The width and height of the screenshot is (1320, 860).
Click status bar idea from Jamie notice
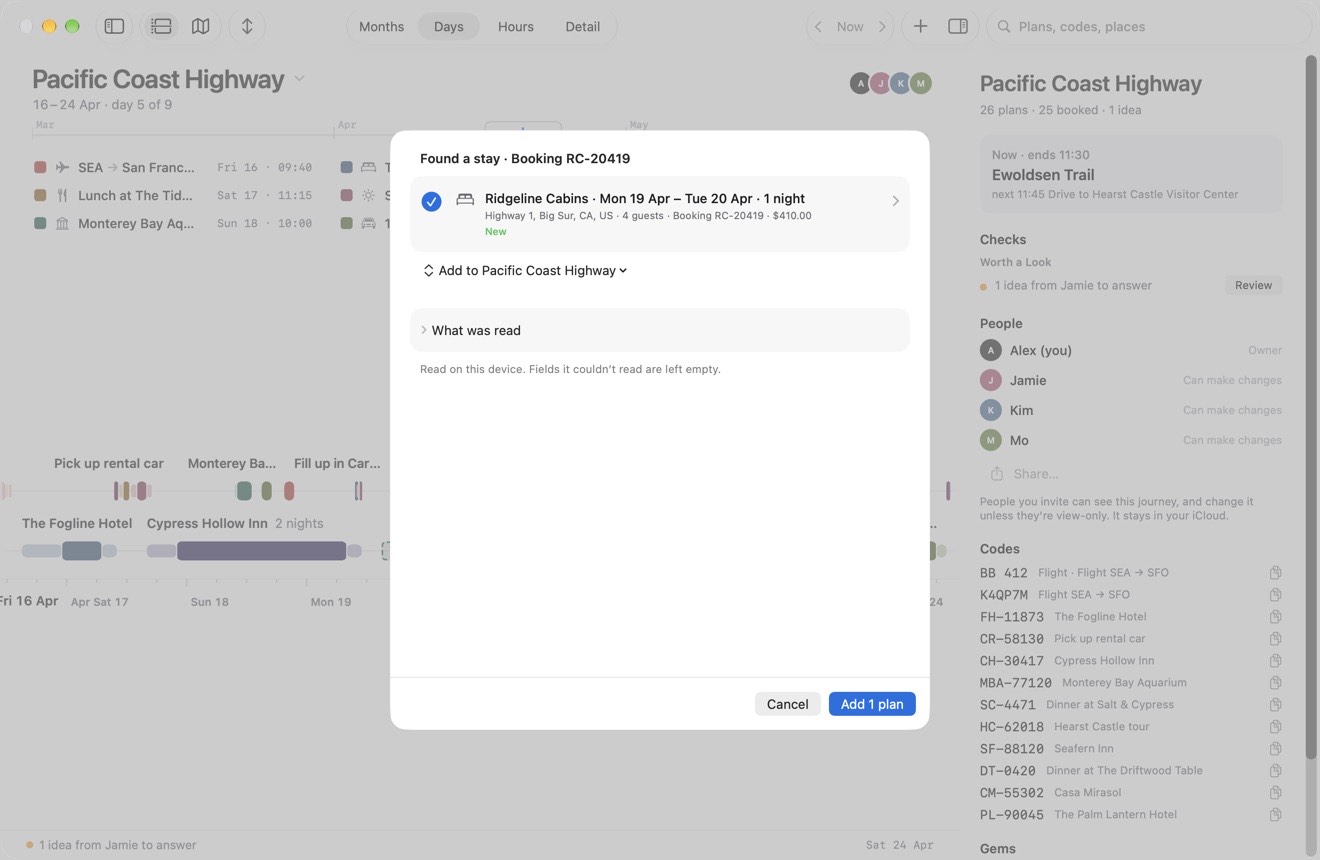pos(112,845)
